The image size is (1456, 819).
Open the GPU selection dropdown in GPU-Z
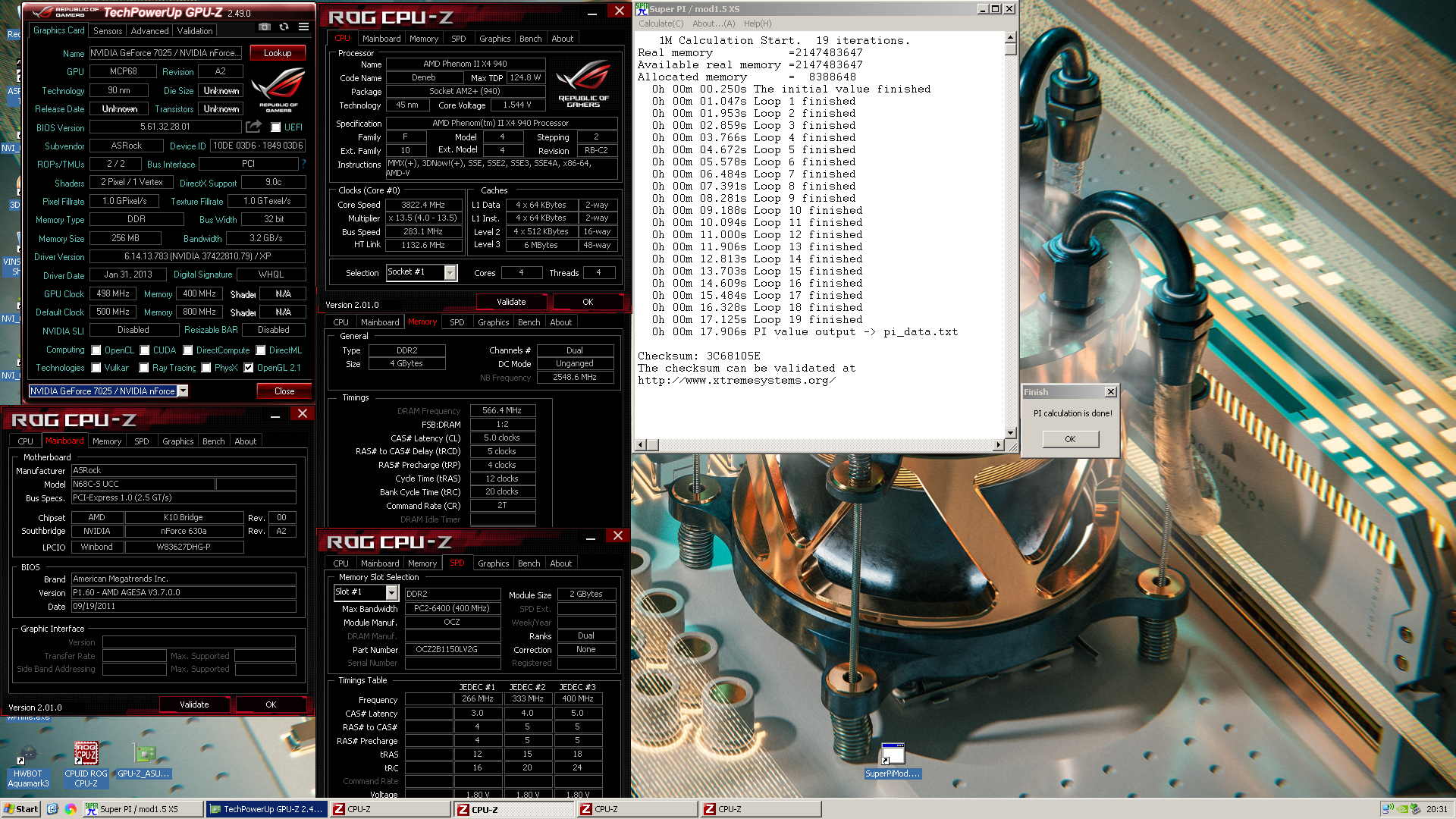183,391
